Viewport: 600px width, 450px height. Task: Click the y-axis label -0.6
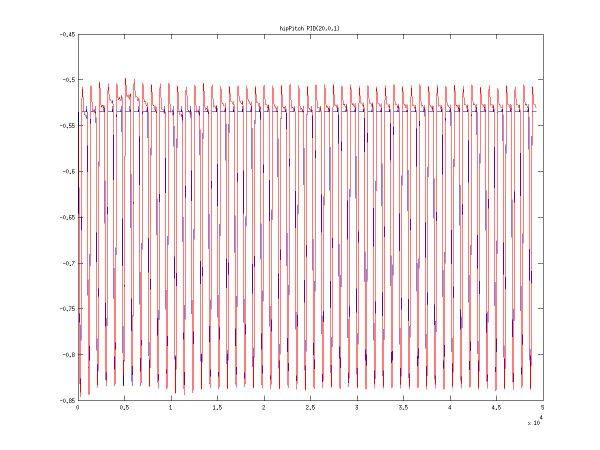69,171
